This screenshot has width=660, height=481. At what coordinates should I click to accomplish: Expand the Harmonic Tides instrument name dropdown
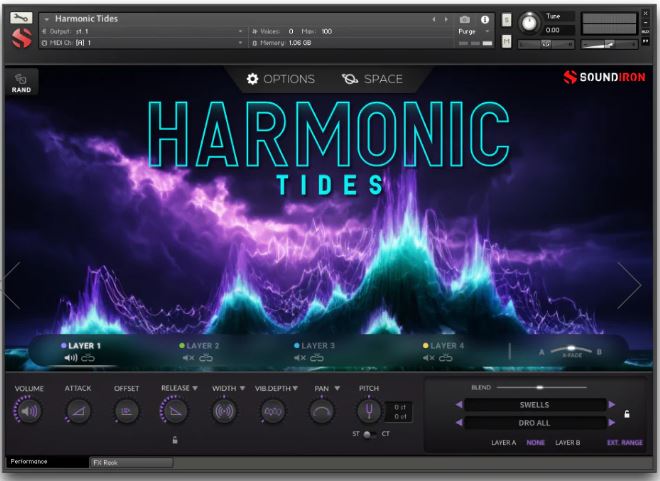tap(47, 19)
